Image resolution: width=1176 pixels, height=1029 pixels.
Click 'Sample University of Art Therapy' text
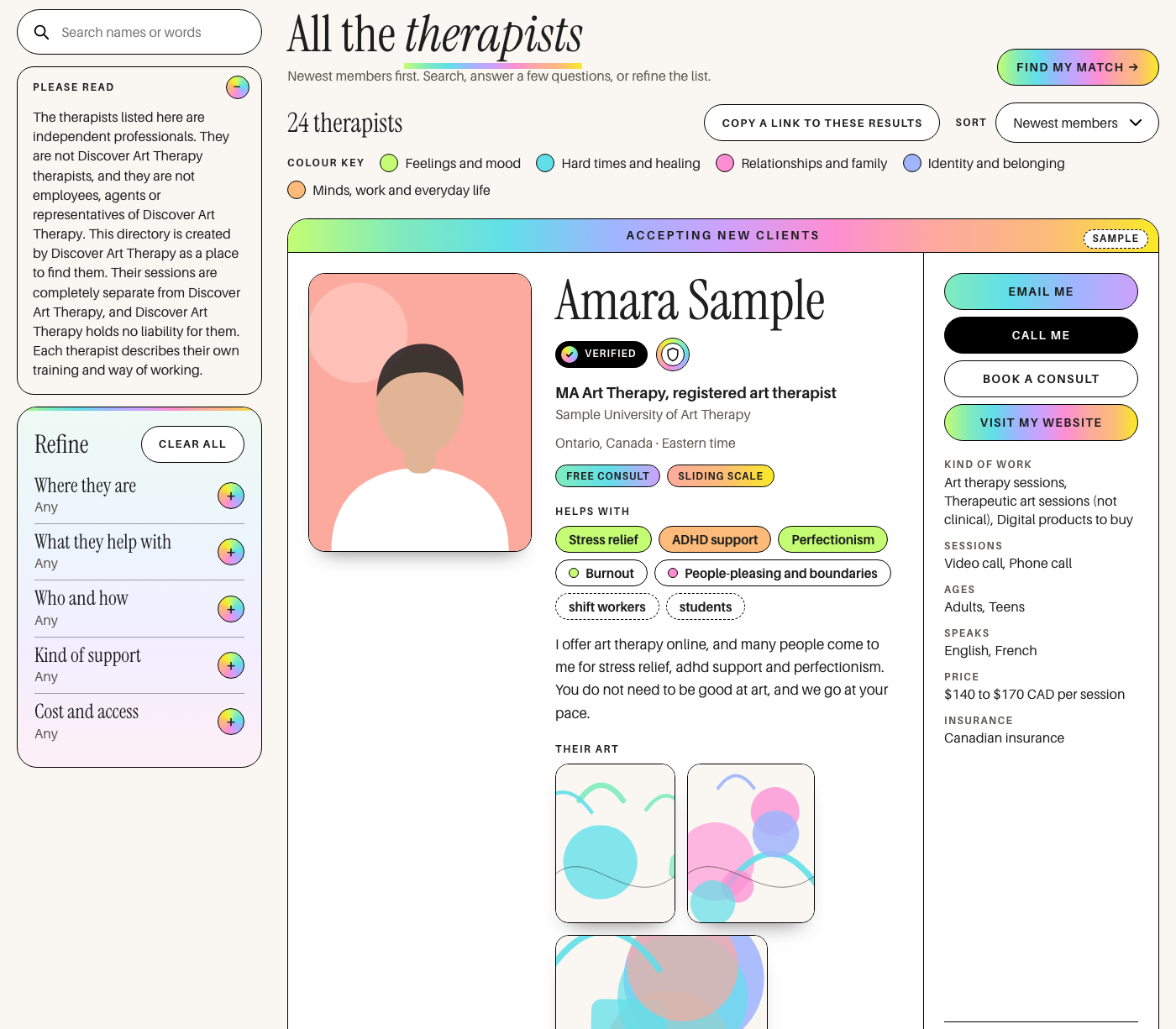(x=653, y=414)
